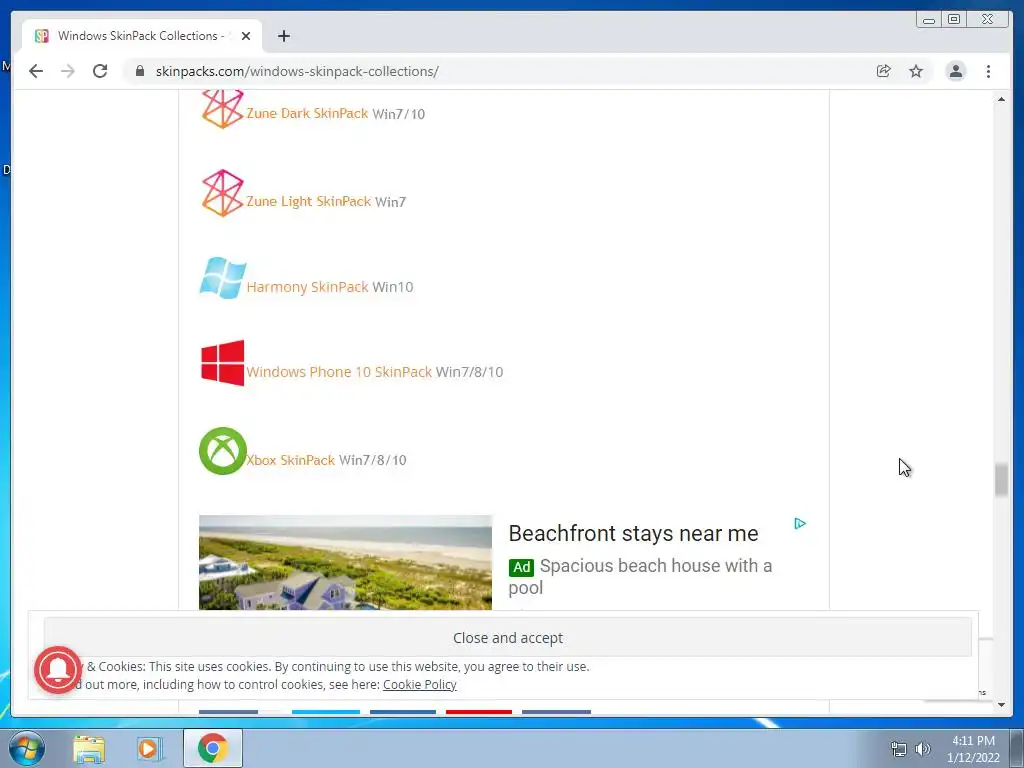1024x768 pixels.
Task: Open the Harmony SkinPack link
Action: 307,287
